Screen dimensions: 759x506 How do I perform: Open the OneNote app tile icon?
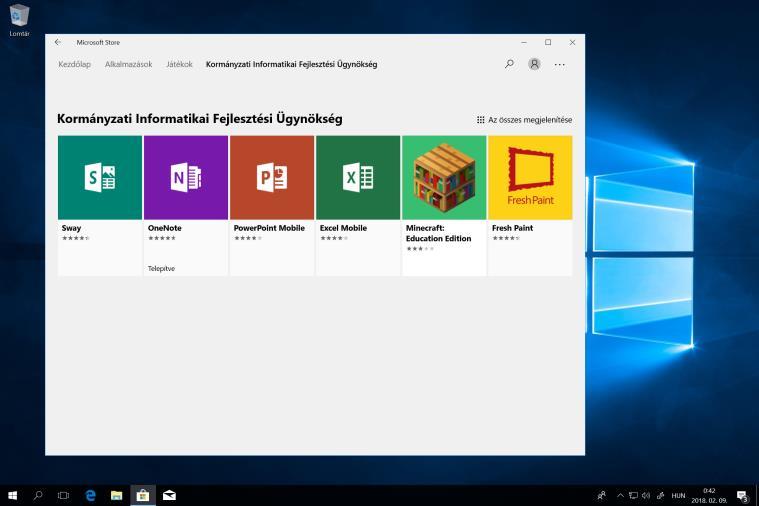[x=186, y=177]
